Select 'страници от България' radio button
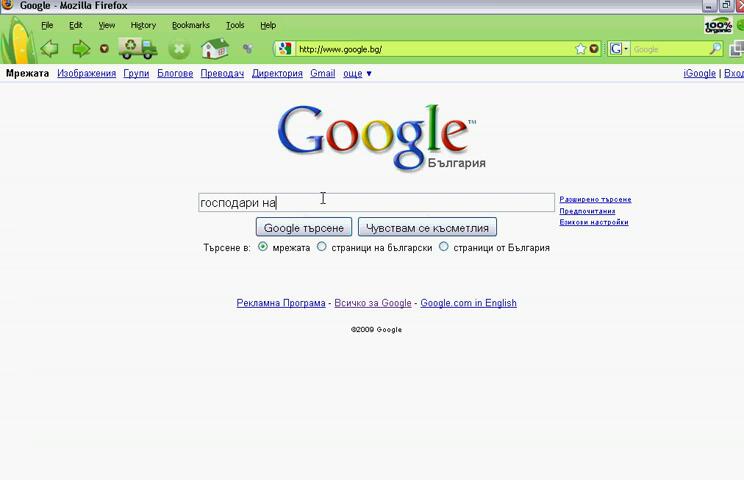This screenshot has width=744, height=480. [x=444, y=247]
